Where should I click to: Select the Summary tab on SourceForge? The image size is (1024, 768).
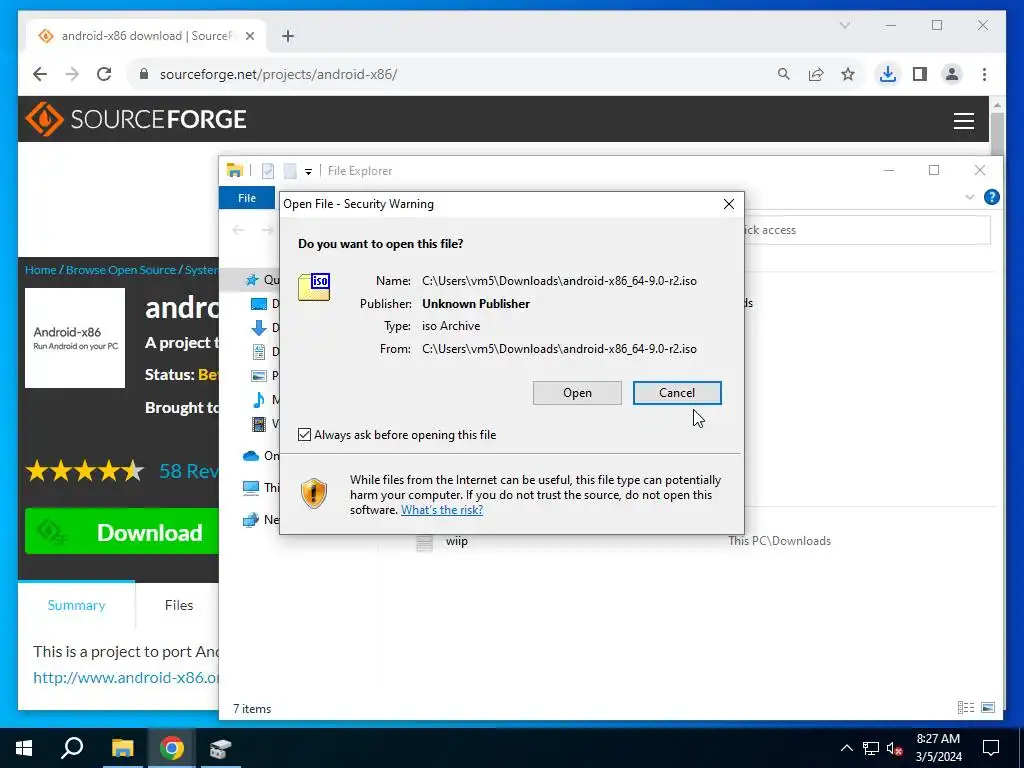pyautogui.click(x=76, y=605)
